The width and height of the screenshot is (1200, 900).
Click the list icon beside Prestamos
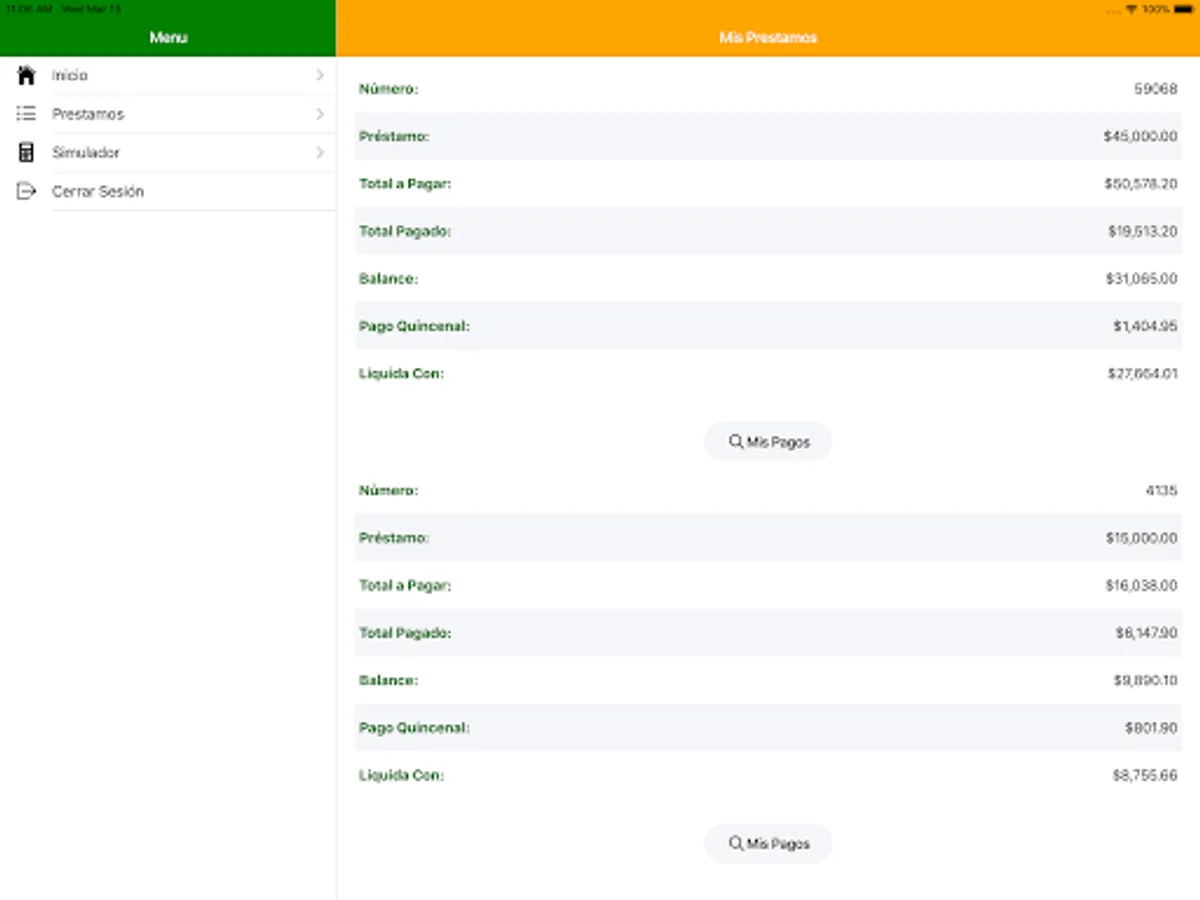[x=27, y=114]
